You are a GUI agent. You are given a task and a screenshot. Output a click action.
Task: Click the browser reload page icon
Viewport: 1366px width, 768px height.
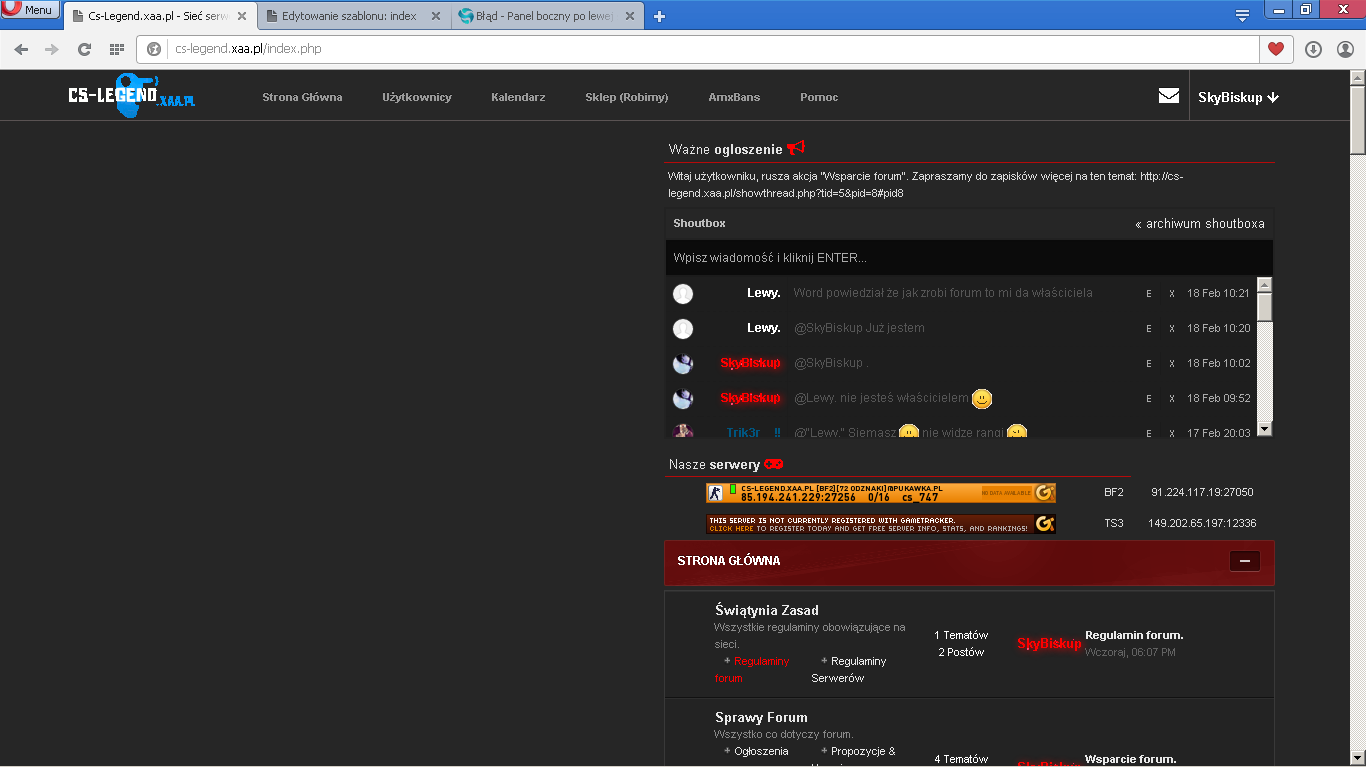pyautogui.click(x=84, y=49)
